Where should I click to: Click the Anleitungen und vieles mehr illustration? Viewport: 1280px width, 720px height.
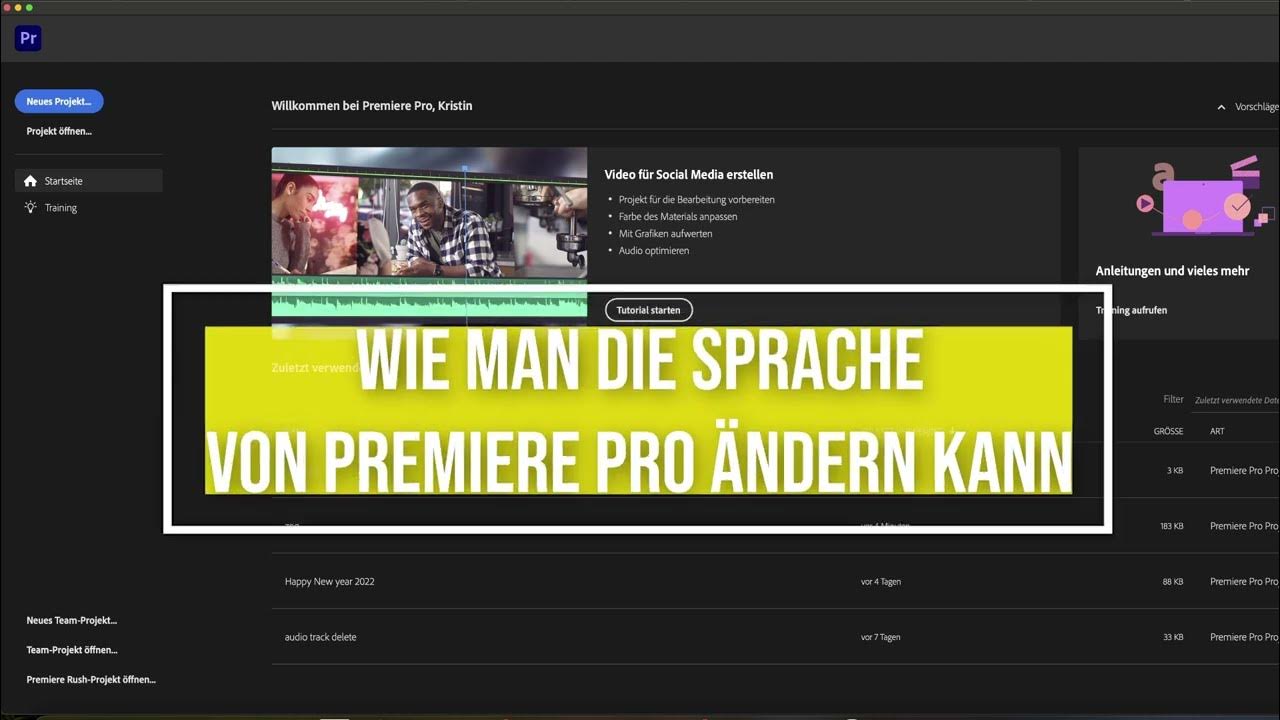point(1205,195)
